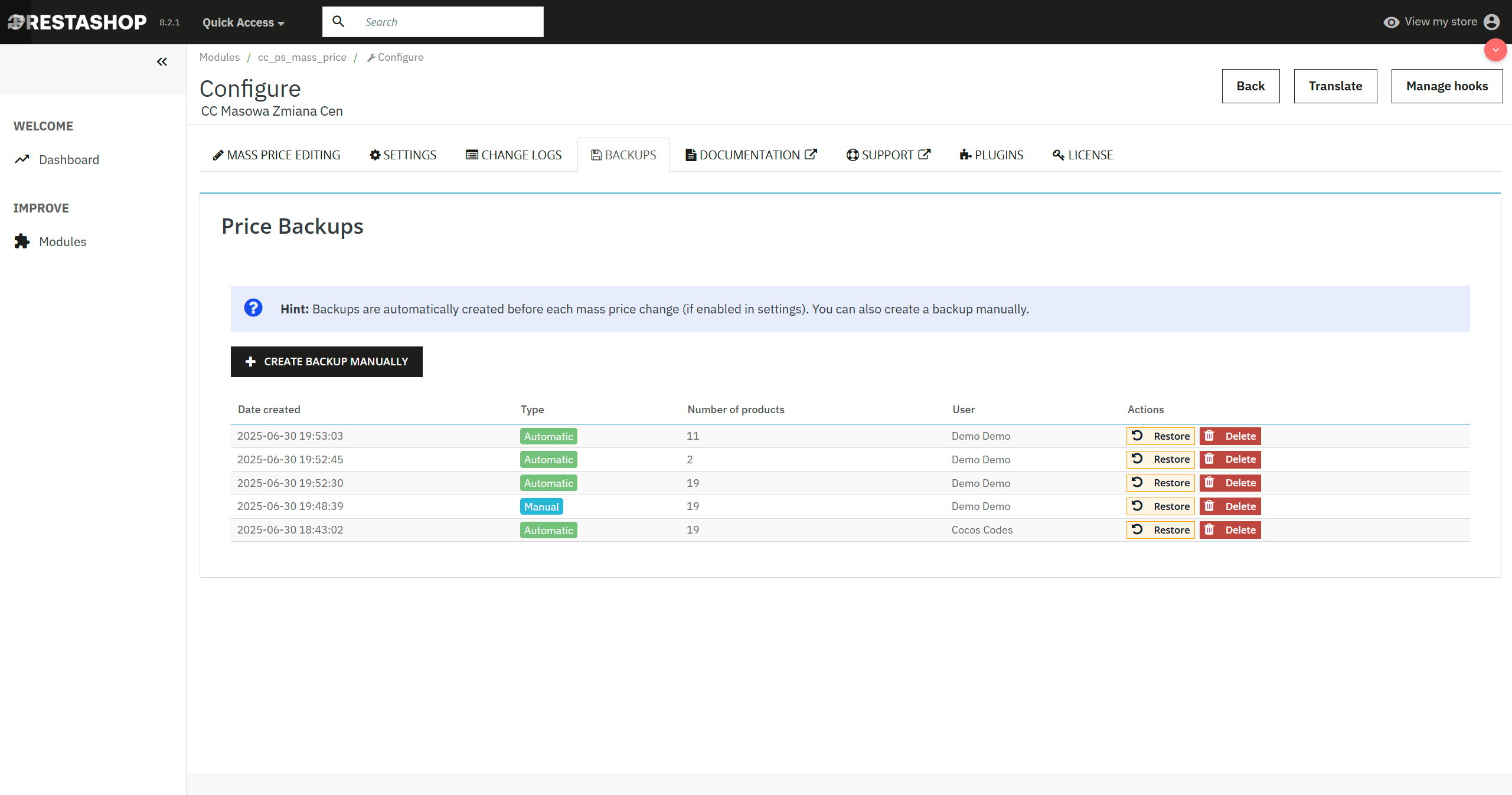This screenshot has width=1512, height=795.
Task: Click the Manage hooks button
Action: (x=1446, y=86)
